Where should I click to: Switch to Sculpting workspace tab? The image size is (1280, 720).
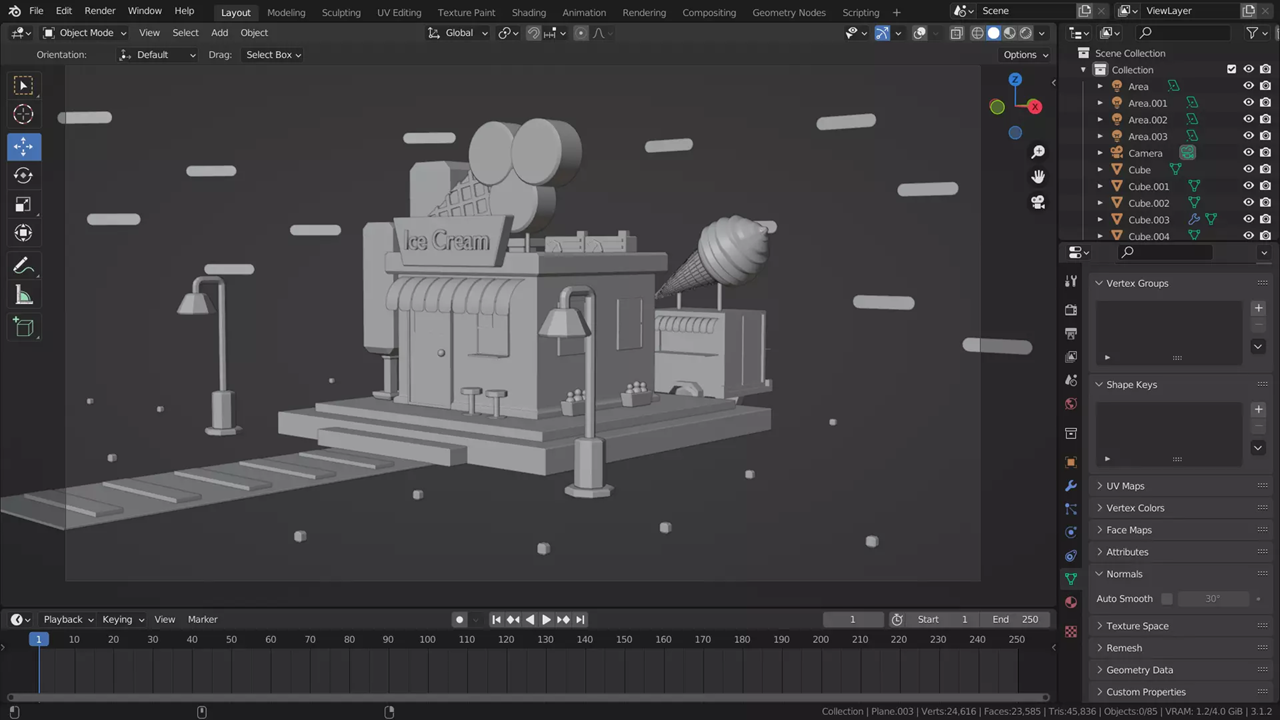pos(341,12)
